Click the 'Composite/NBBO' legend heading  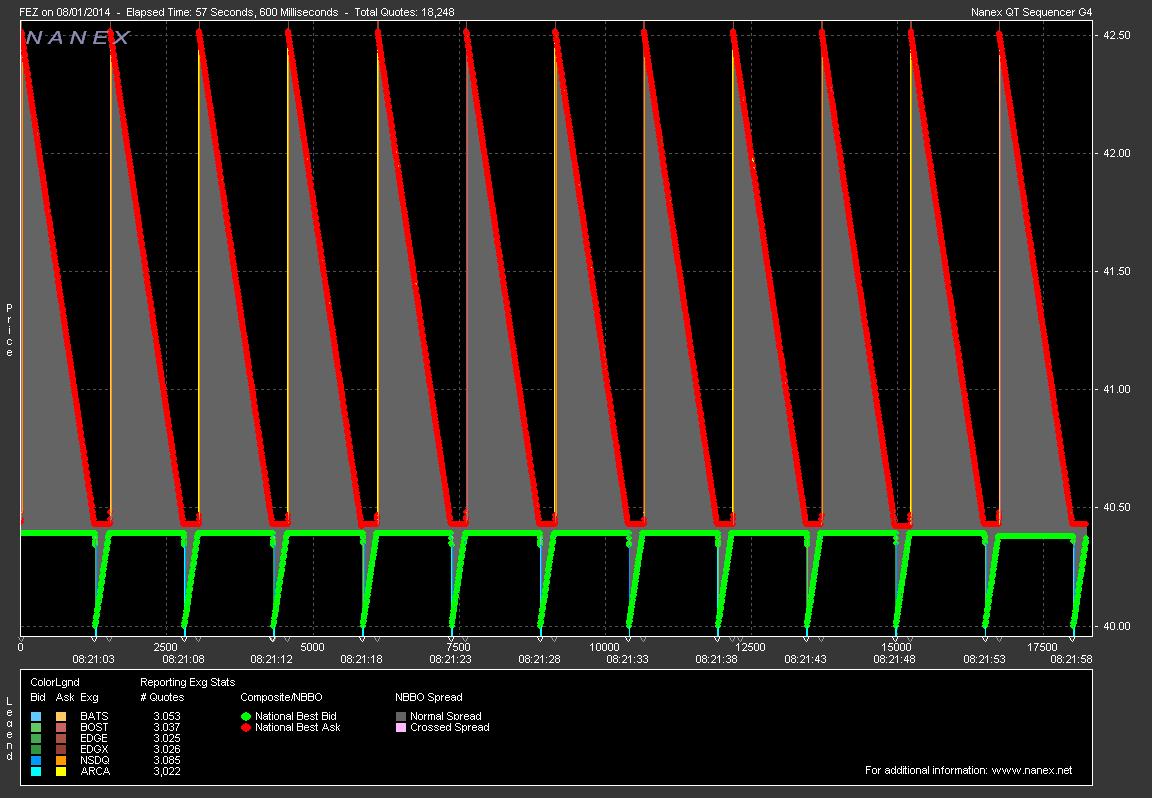click(281, 697)
